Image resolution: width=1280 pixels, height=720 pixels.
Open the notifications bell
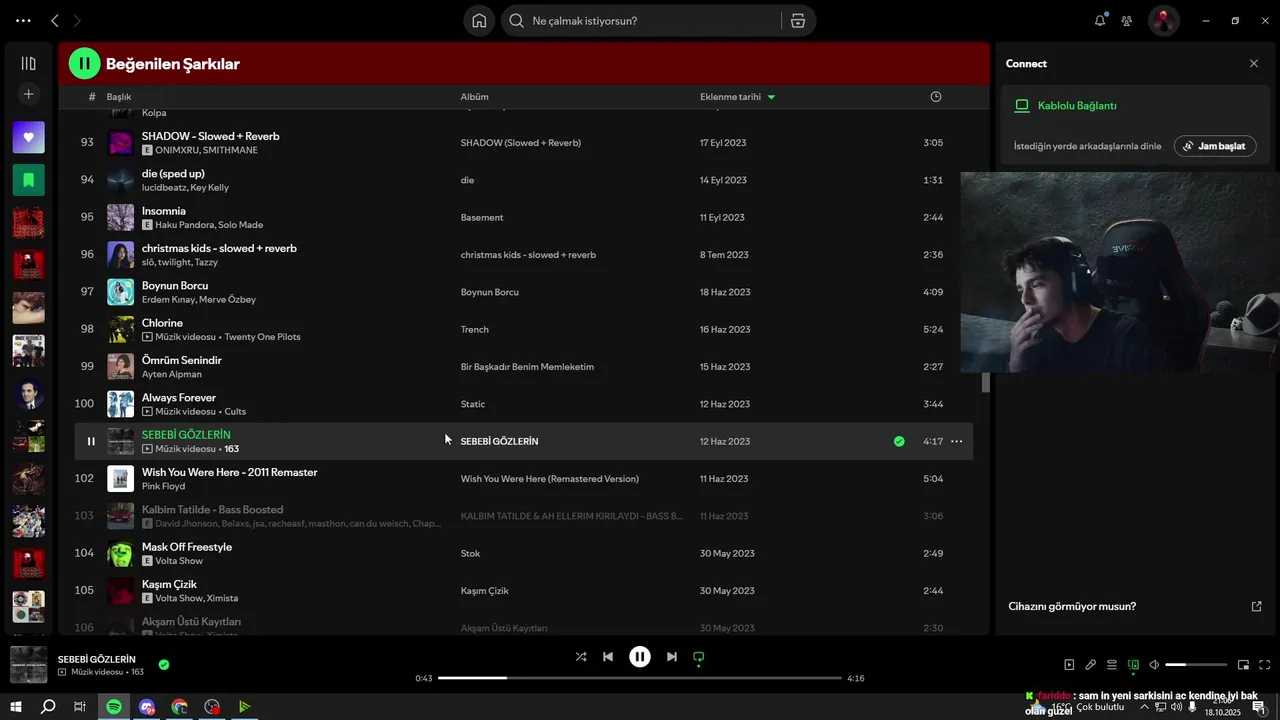[x=1100, y=20]
